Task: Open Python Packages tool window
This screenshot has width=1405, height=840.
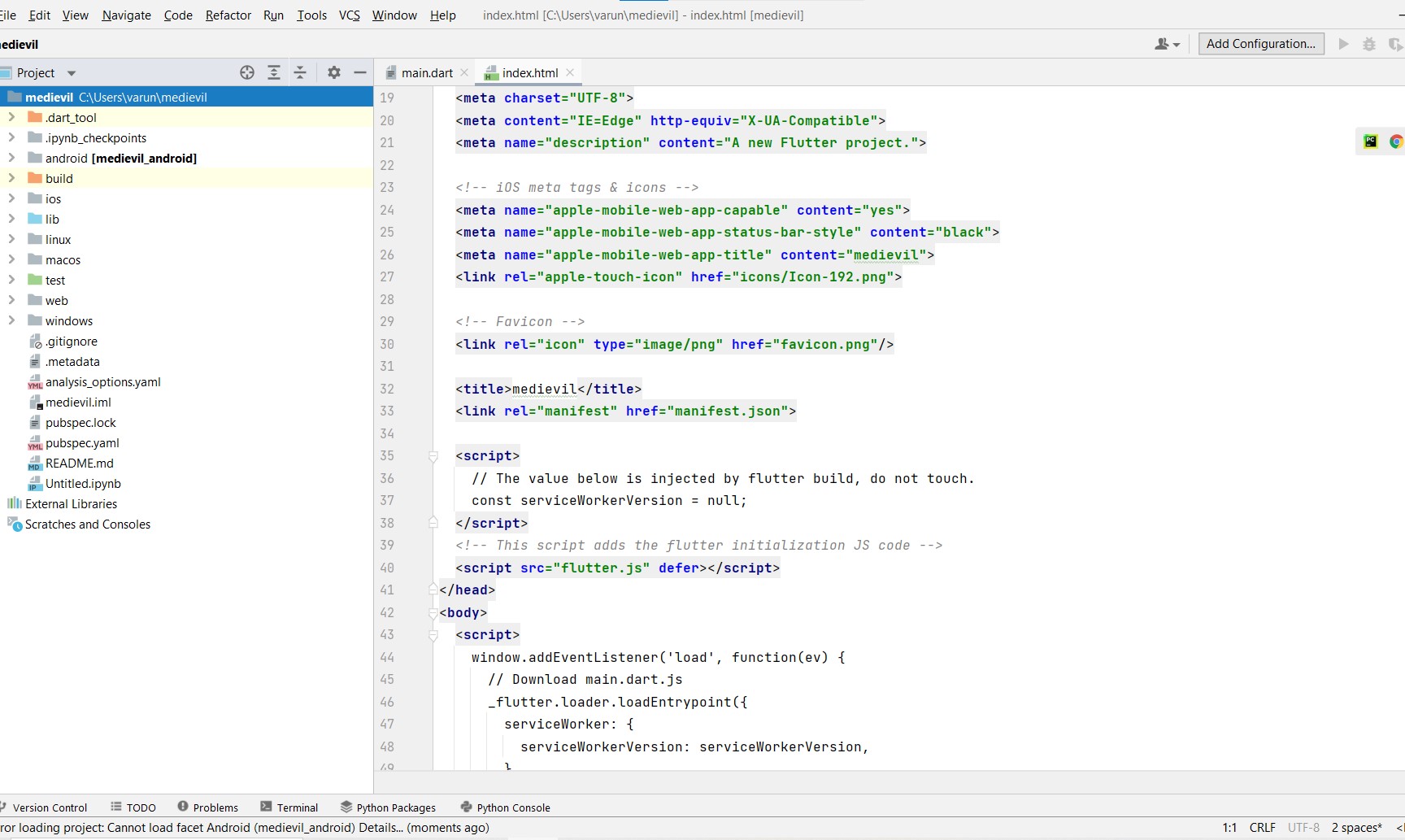Action: [388, 807]
